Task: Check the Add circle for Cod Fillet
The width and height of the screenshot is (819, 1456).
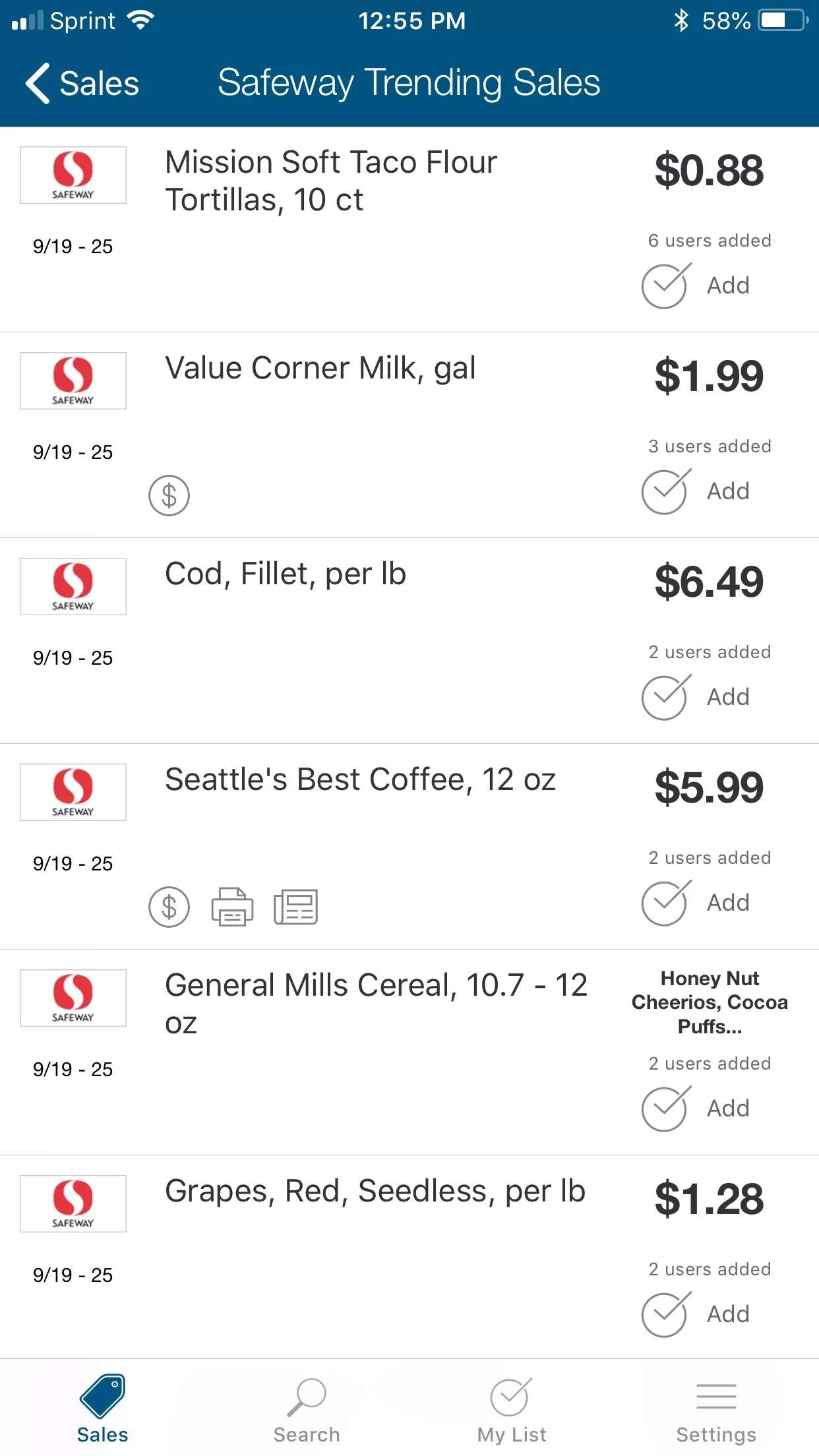Action: click(666, 697)
